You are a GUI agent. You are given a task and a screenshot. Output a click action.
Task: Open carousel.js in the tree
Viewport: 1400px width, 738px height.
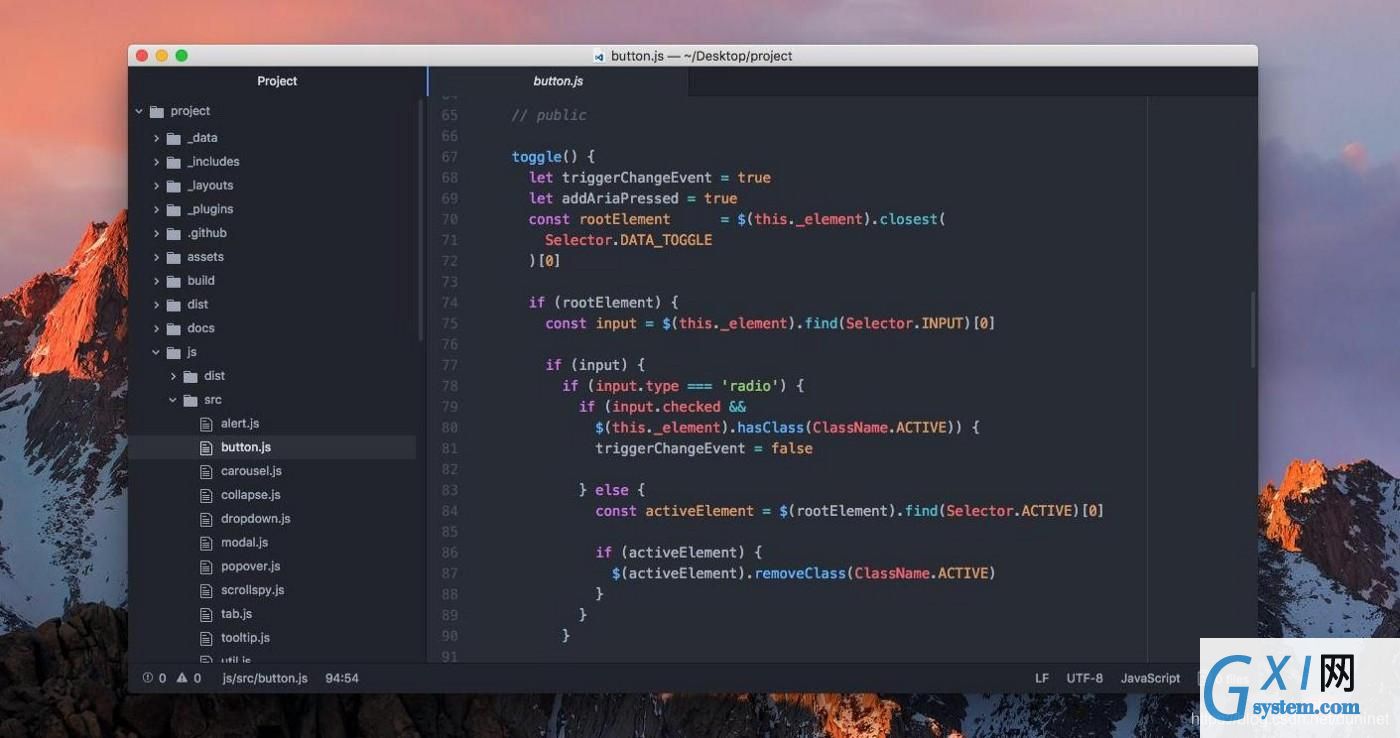pyautogui.click(x=251, y=471)
